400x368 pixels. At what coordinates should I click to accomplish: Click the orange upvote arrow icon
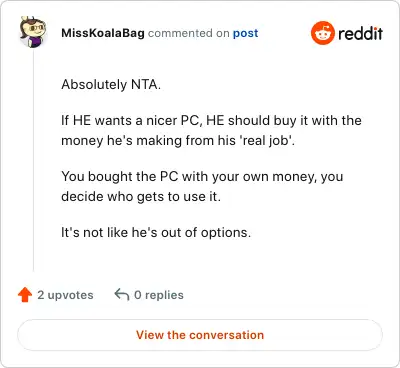(25, 295)
